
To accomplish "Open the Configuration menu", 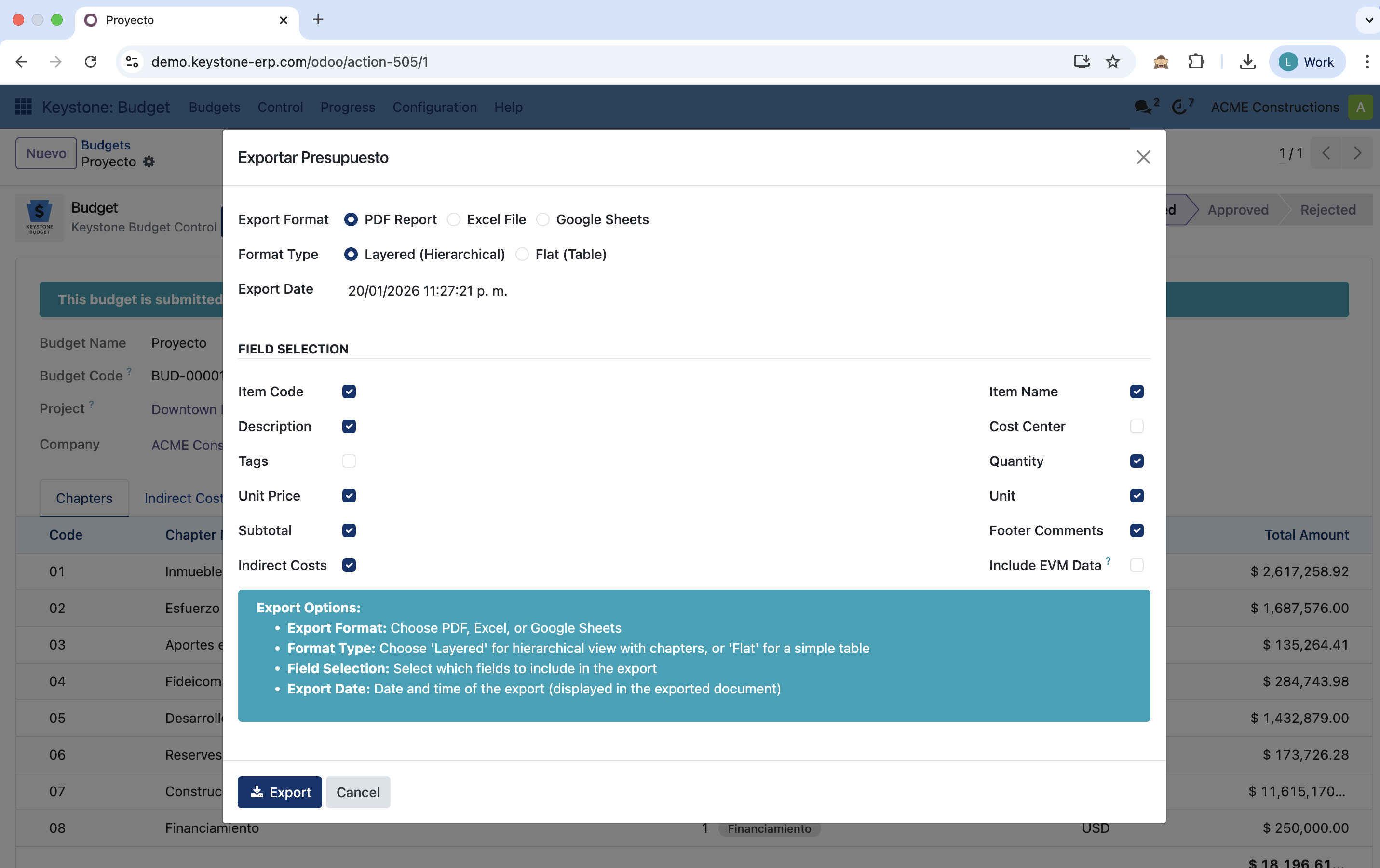I will [434, 107].
